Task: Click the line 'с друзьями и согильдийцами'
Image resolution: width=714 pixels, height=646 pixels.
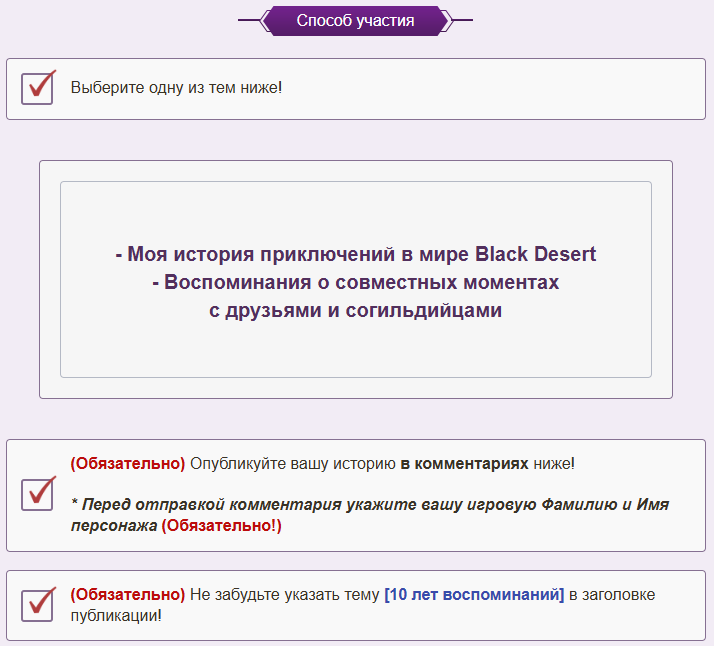Action: click(356, 310)
